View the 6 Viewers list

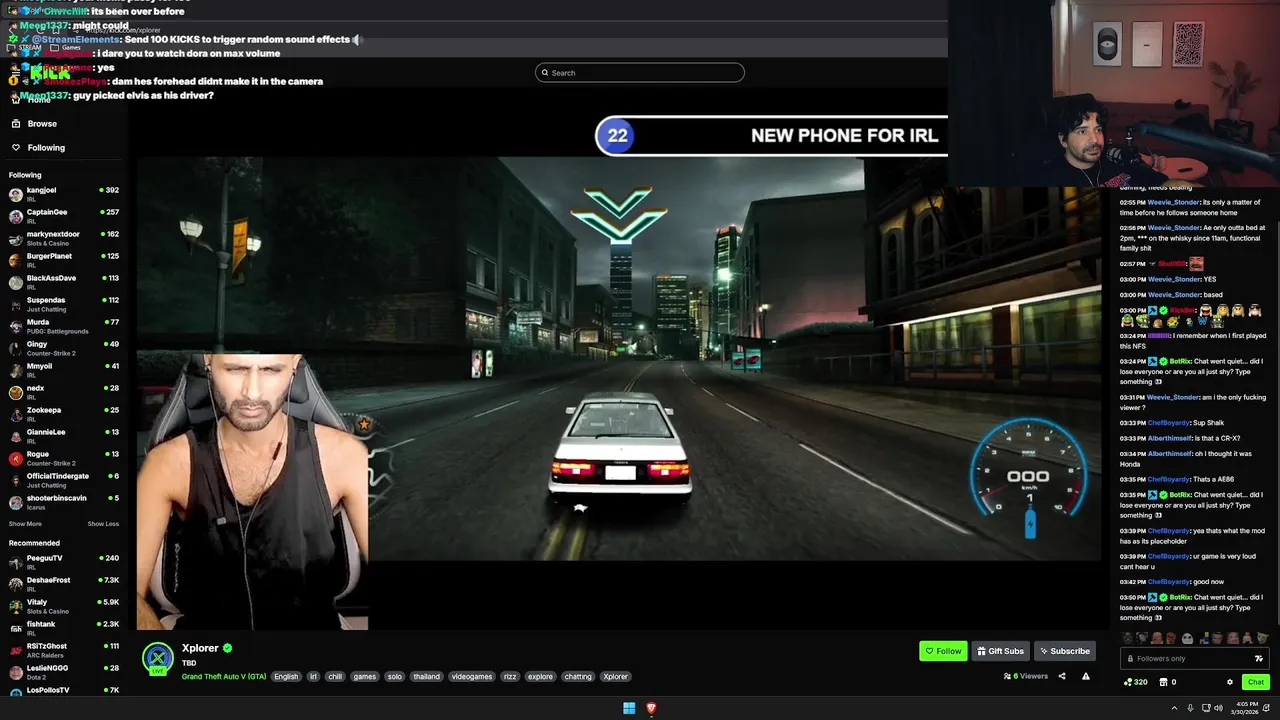[x=1026, y=677]
